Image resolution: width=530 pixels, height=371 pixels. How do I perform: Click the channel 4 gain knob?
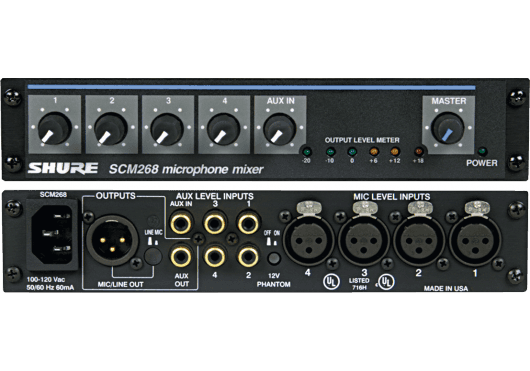[224, 129]
